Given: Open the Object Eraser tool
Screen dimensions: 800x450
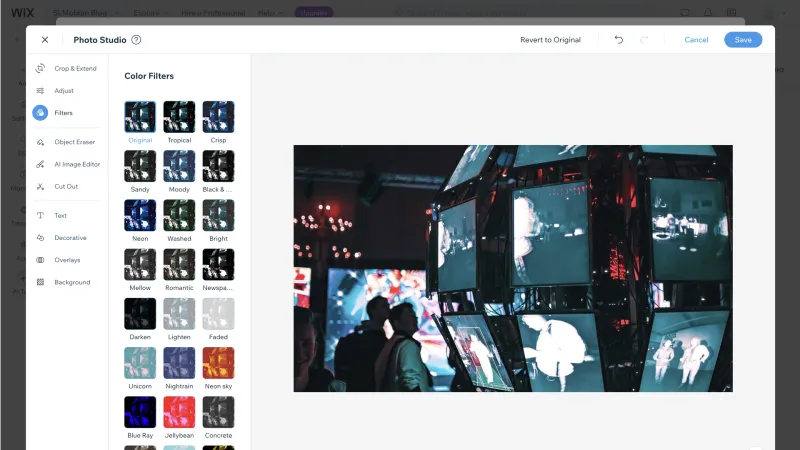Looking at the screenshot, I should point(65,142).
